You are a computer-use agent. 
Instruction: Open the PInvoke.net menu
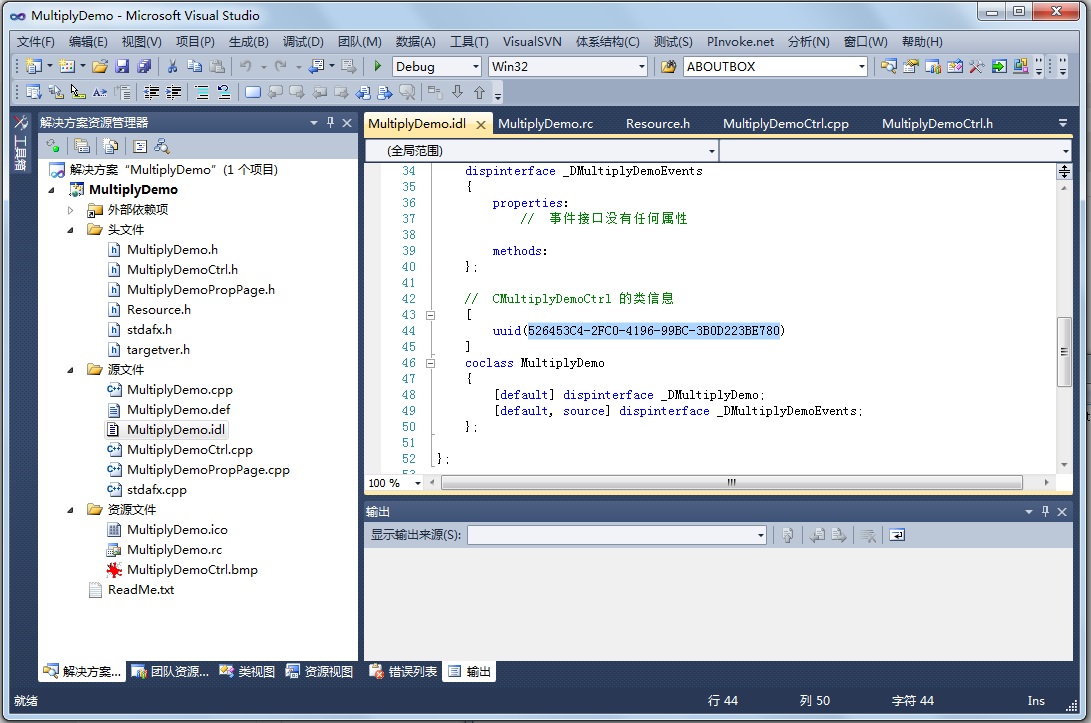pos(740,42)
